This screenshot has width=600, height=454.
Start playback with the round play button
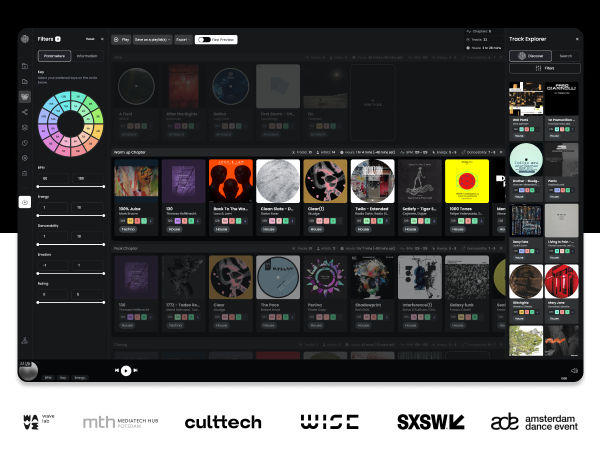[x=126, y=371]
